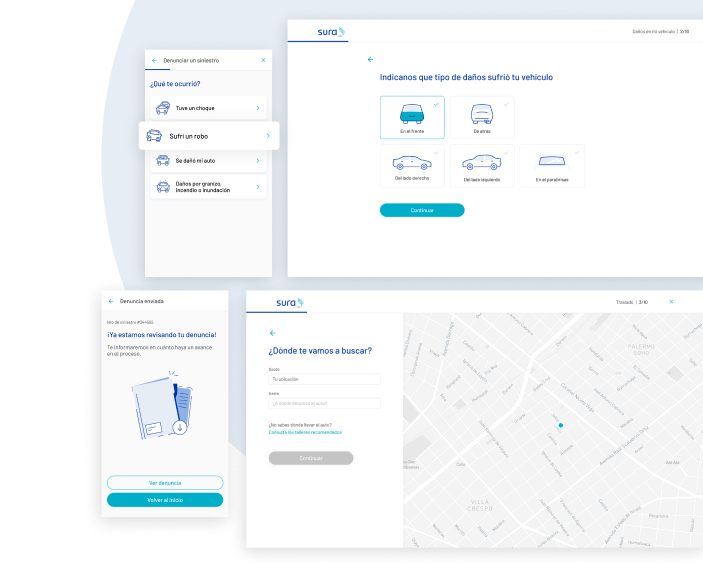Click the 'Ver denuncia' button
Viewport: 703px width, 566px height.
[x=165, y=483]
